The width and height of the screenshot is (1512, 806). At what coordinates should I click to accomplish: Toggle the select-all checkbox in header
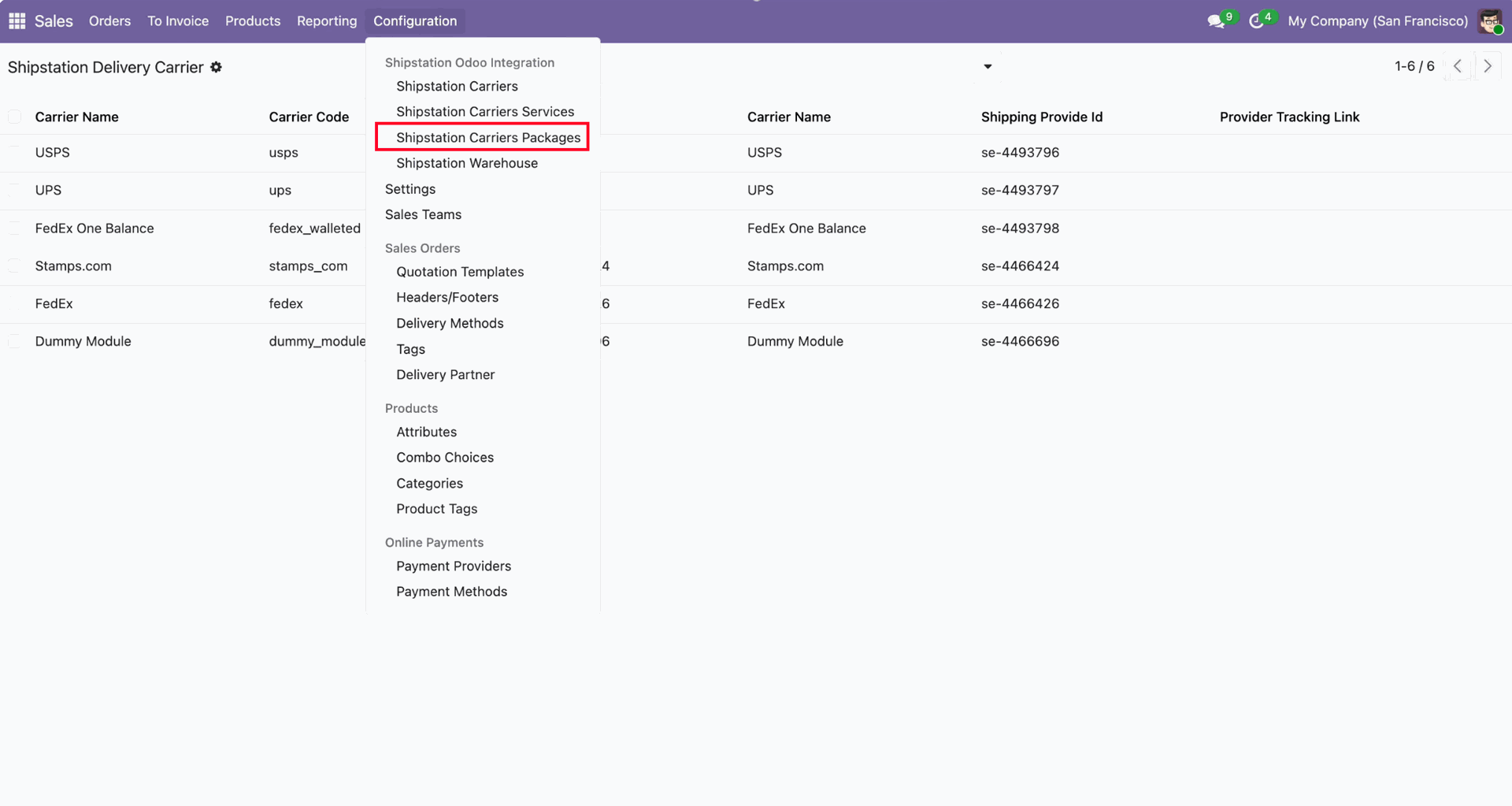15,117
